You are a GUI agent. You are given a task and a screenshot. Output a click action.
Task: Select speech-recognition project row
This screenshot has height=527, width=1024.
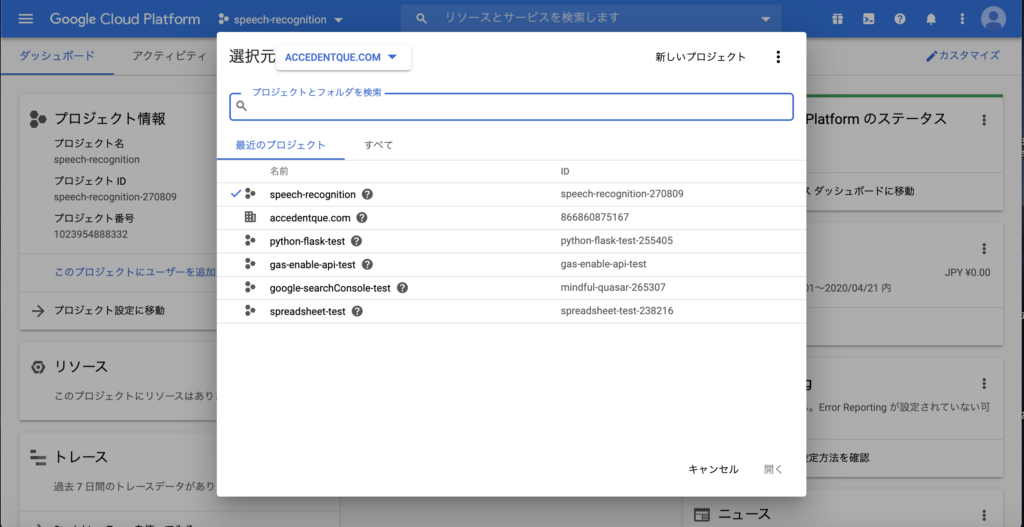click(511, 194)
